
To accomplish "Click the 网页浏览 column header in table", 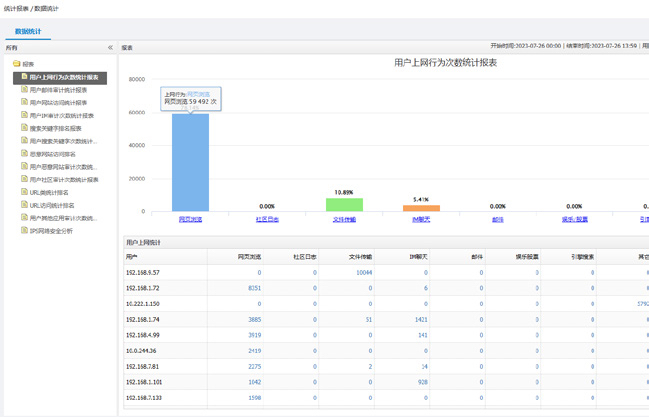I will tap(249, 257).
